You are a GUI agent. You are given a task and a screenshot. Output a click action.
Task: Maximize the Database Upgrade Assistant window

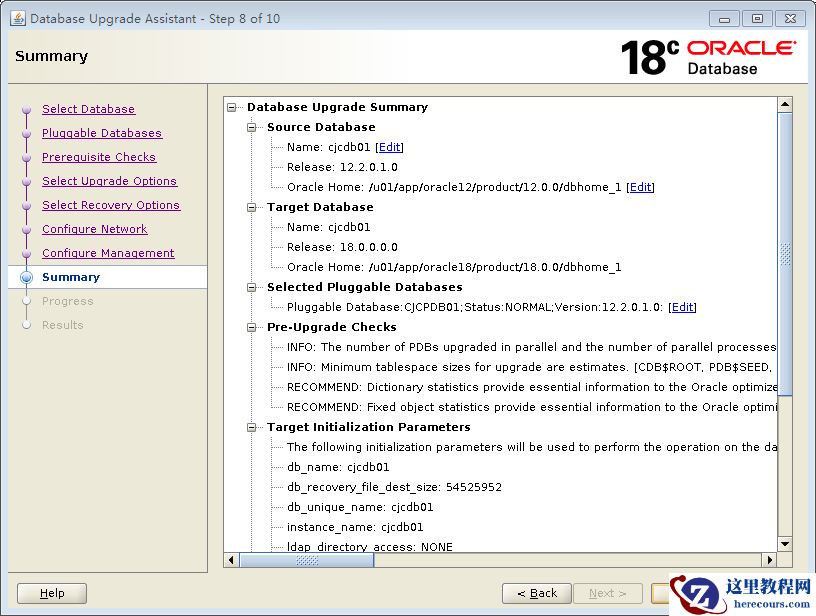[757, 19]
